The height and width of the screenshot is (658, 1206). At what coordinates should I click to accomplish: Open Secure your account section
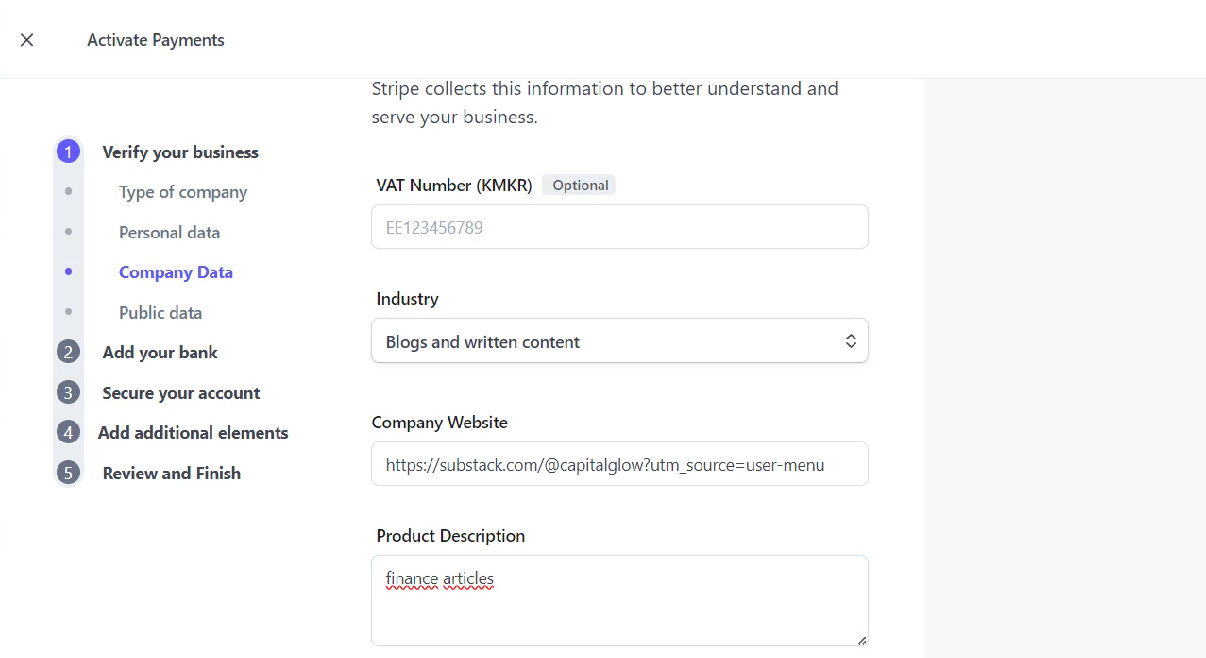pos(181,393)
